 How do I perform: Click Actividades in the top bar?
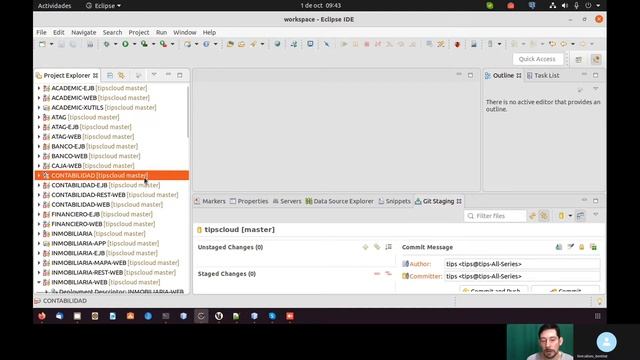pyautogui.click(x=54, y=6)
